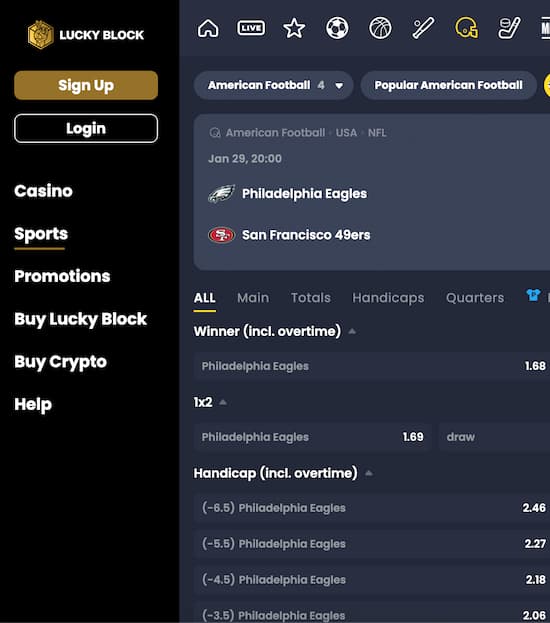Click the Lucky Block logo
The width and height of the screenshot is (550, 623).
coord(86,35)
